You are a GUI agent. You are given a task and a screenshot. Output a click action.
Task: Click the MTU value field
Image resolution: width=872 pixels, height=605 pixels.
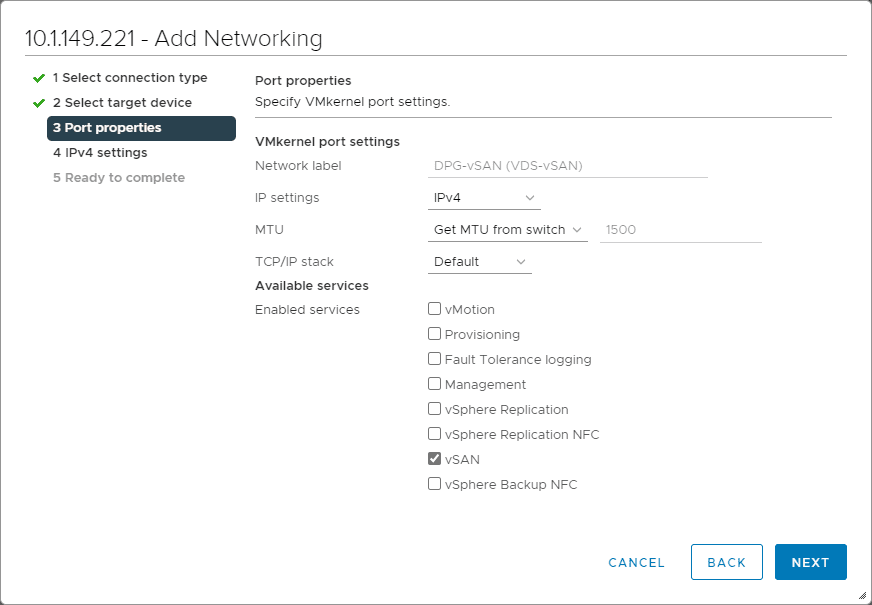point(680,230)
